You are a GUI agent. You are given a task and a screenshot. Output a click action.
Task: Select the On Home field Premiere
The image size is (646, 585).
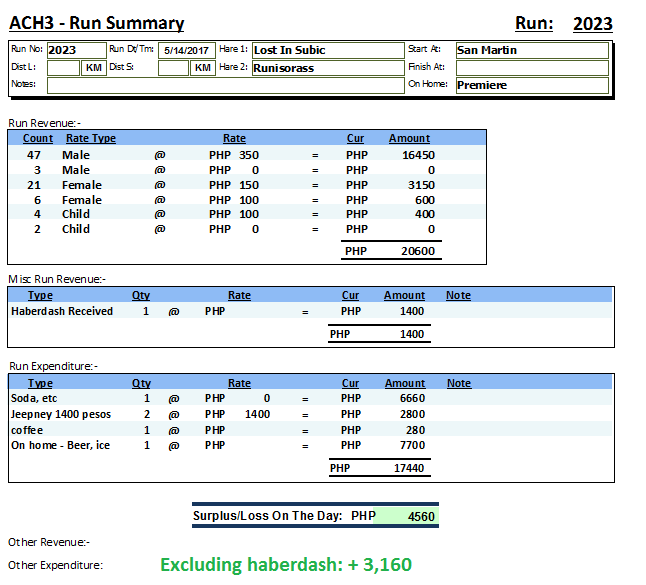tap(531, 86)
